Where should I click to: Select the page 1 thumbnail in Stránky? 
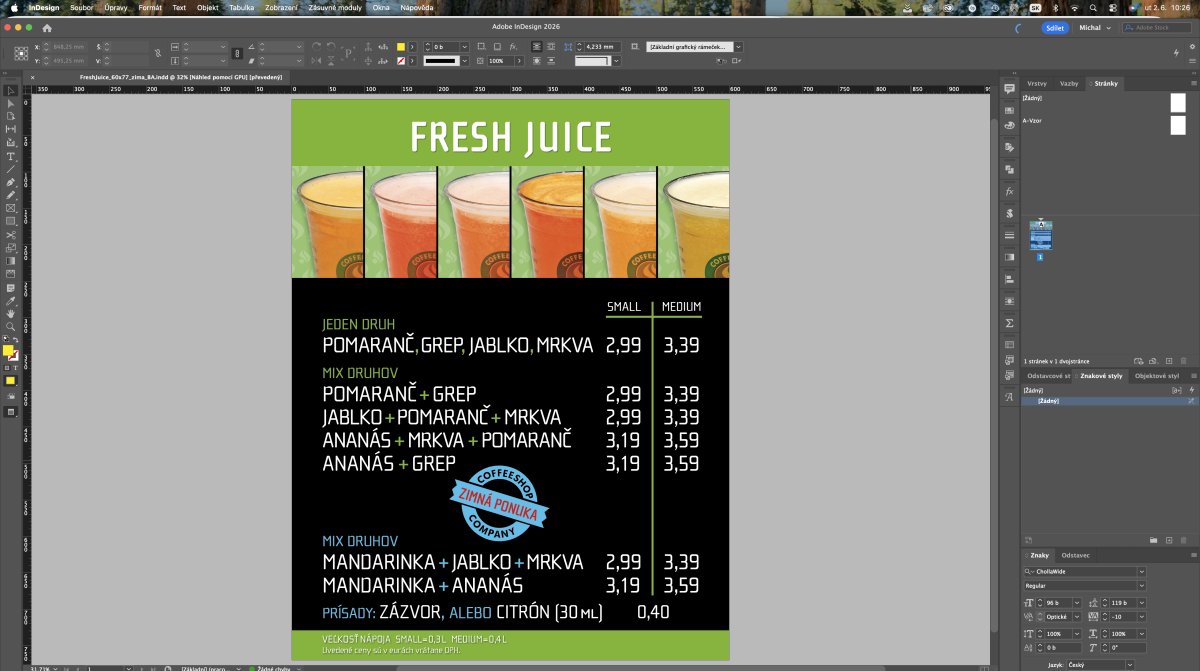point(1040,235)
